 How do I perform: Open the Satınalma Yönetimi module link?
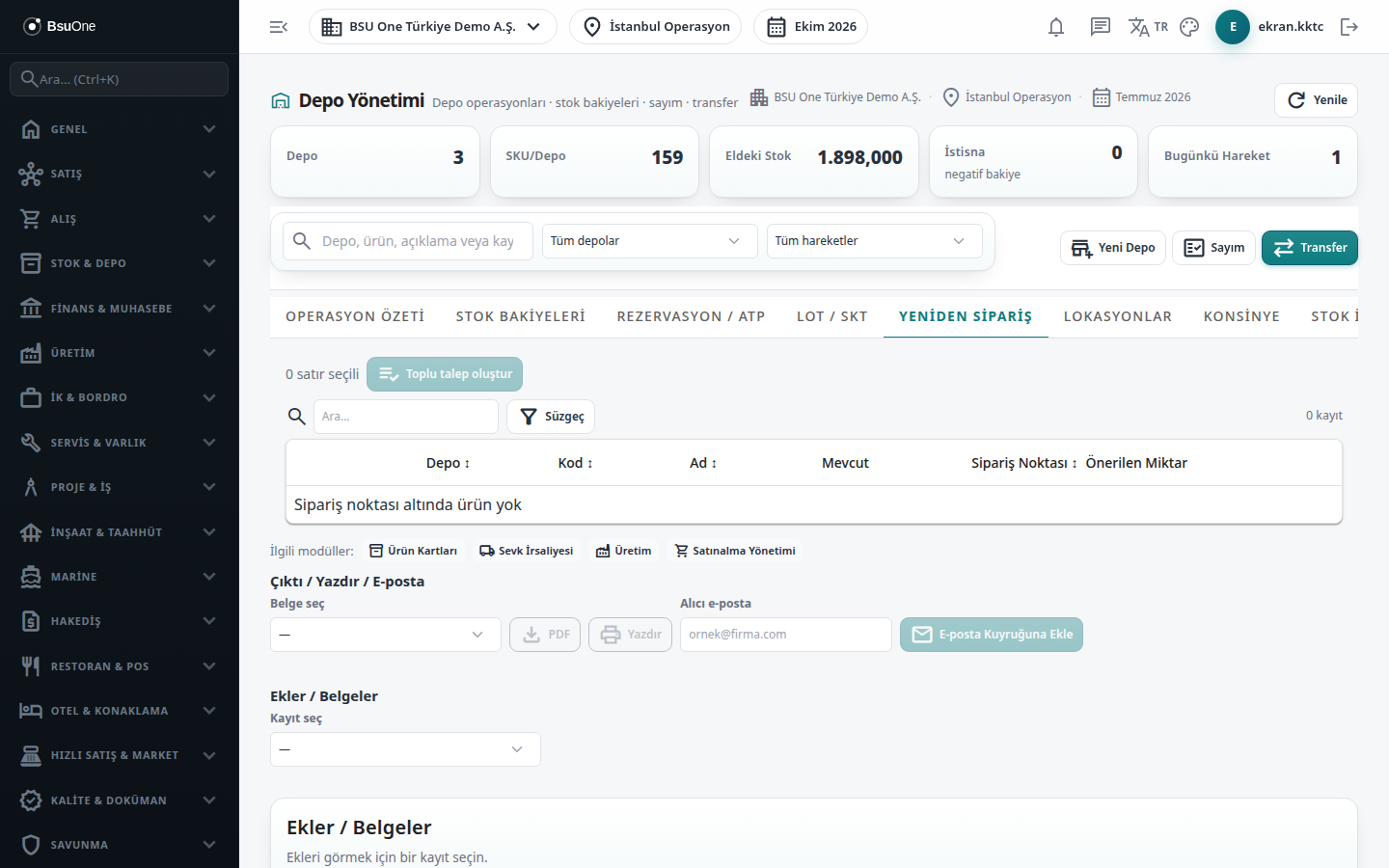point(735,551)
